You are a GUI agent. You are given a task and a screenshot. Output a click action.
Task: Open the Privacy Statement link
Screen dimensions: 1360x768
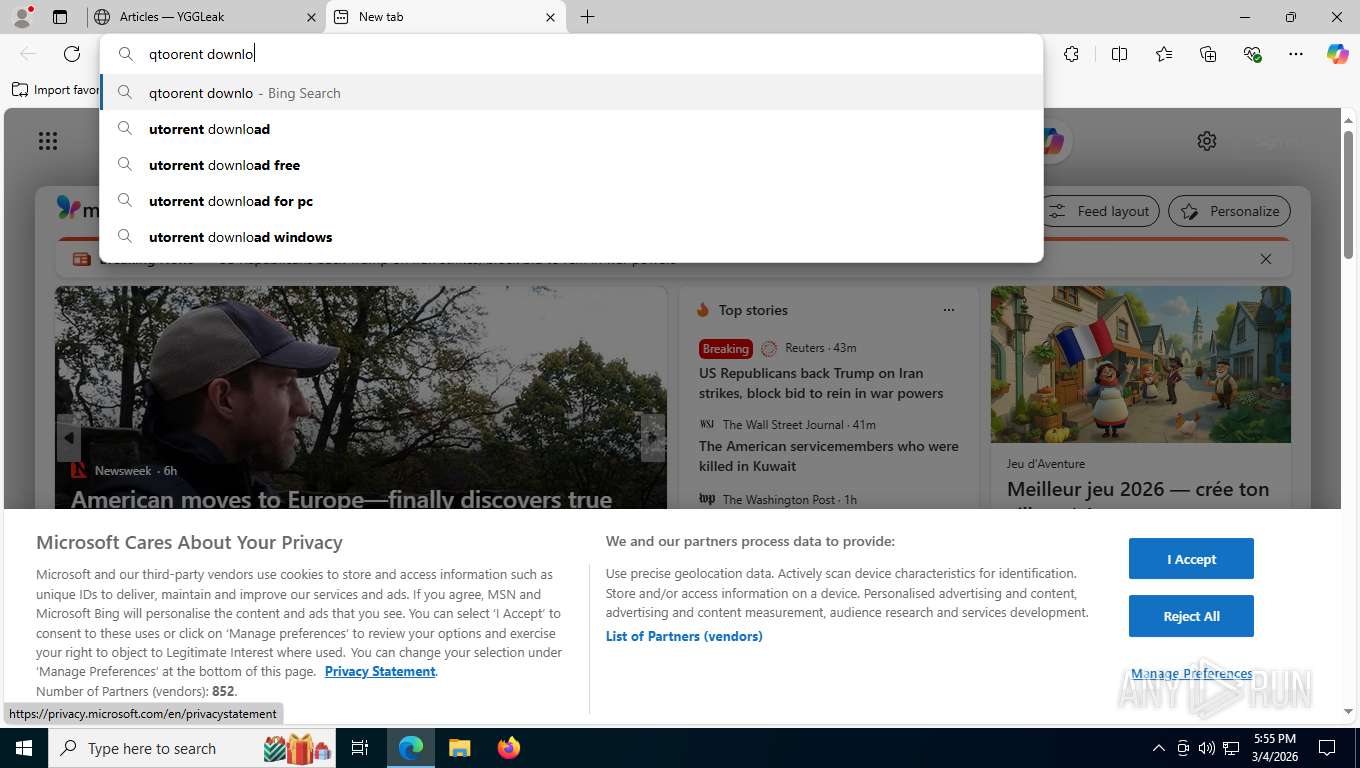[x=380, y=671]
